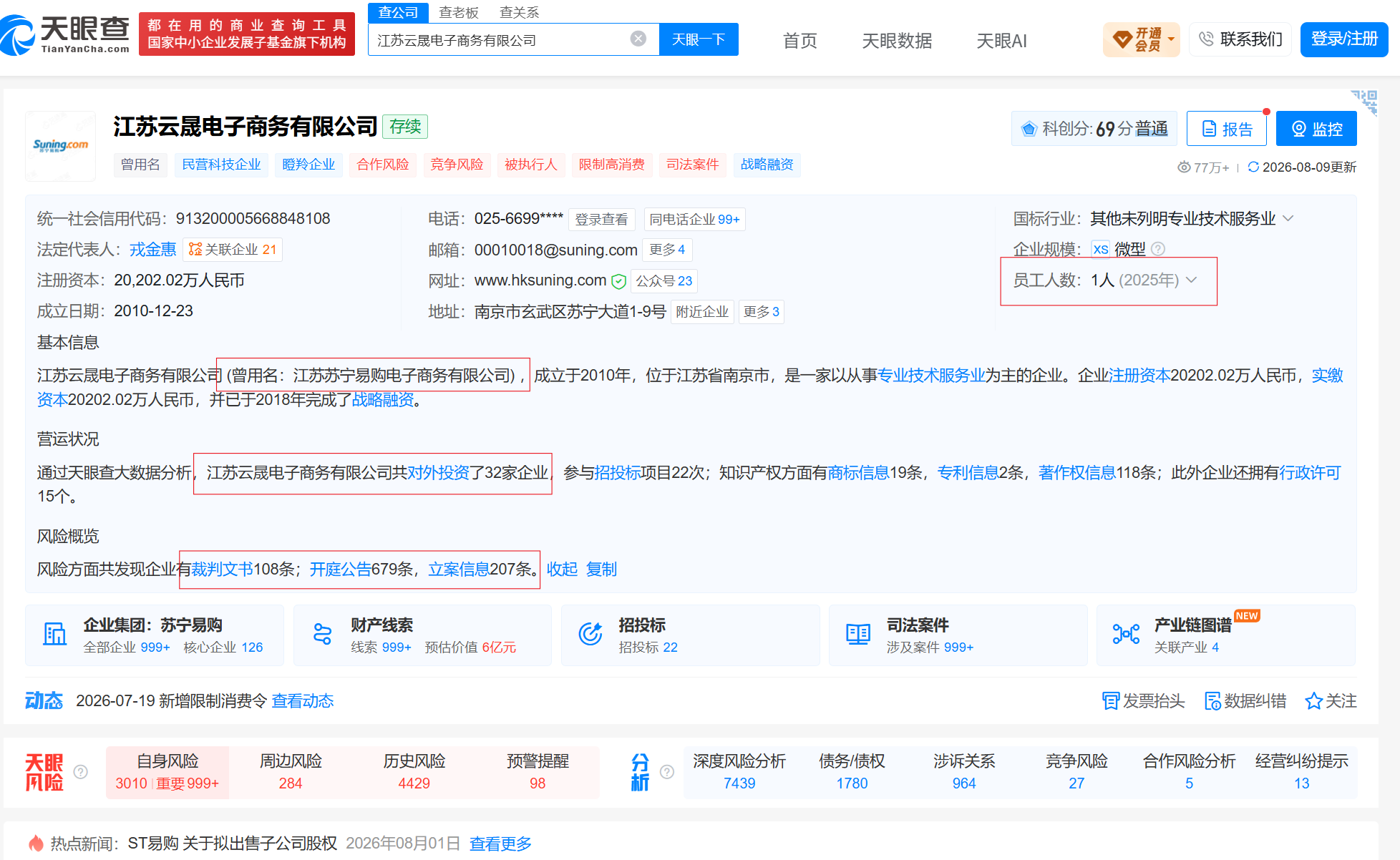
Task: Open the 开庭公告 link
Action: (x=340, y=570)
